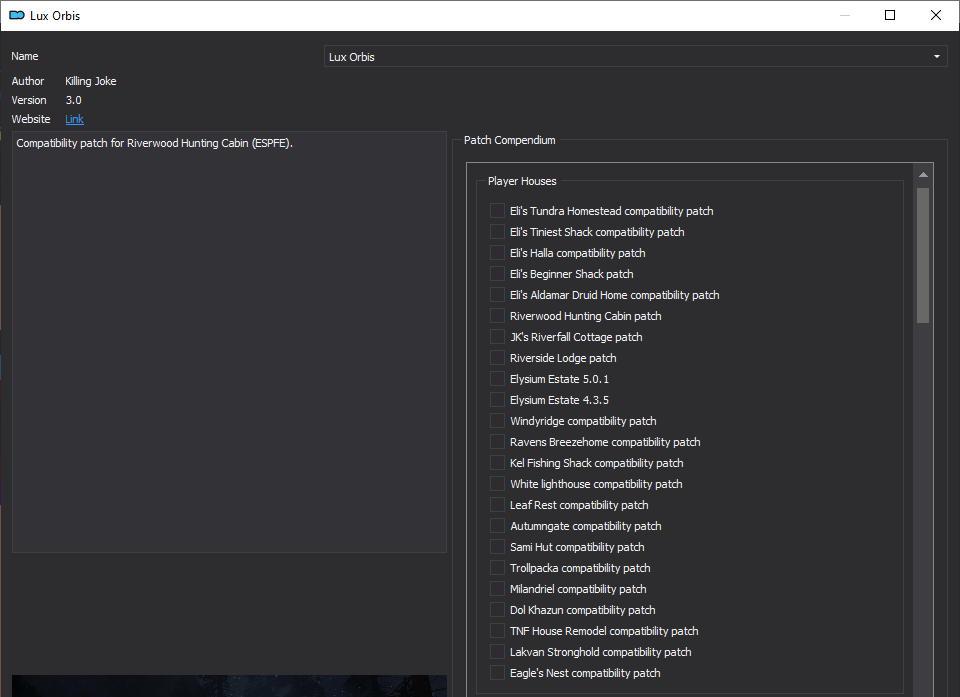Check Ravens Breezehome compatibility patch
Screen dimensions: 960x697
[497, 442]
